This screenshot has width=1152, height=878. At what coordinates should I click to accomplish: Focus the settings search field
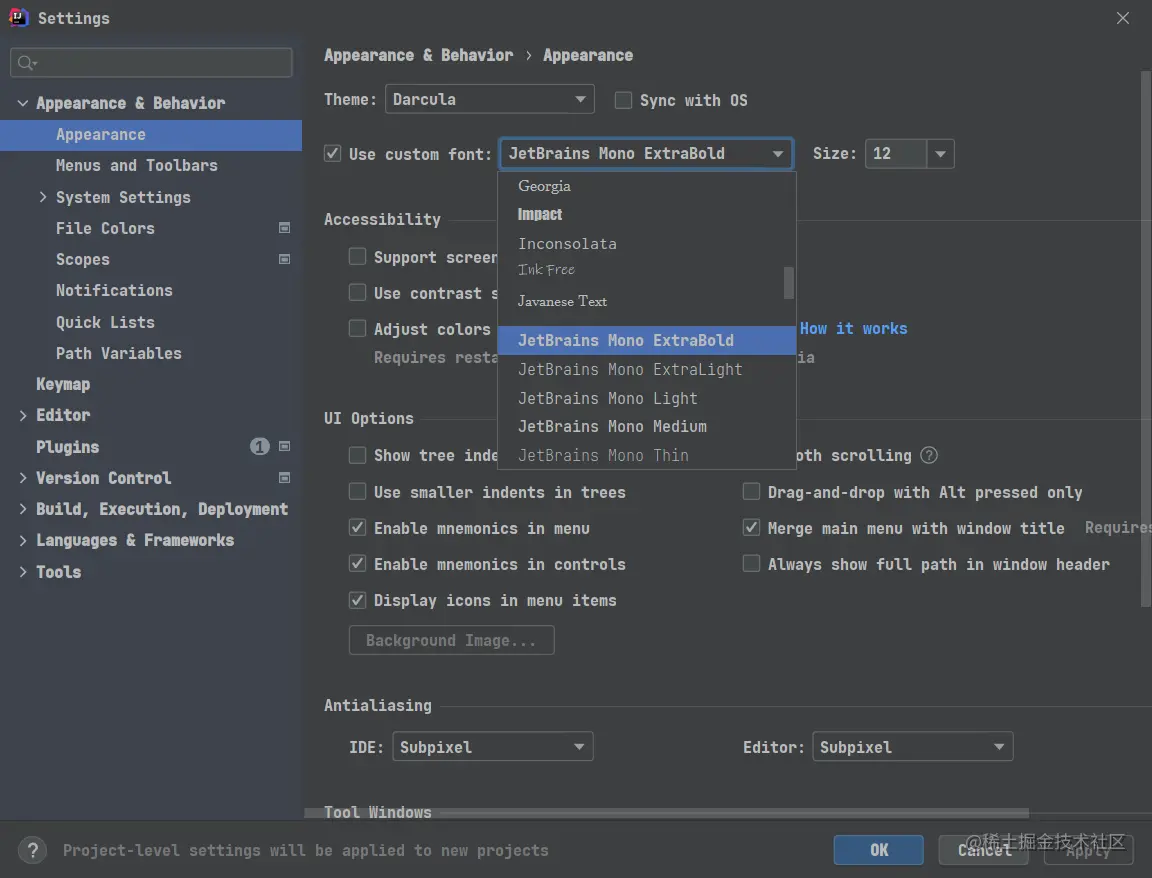point(151,62)
